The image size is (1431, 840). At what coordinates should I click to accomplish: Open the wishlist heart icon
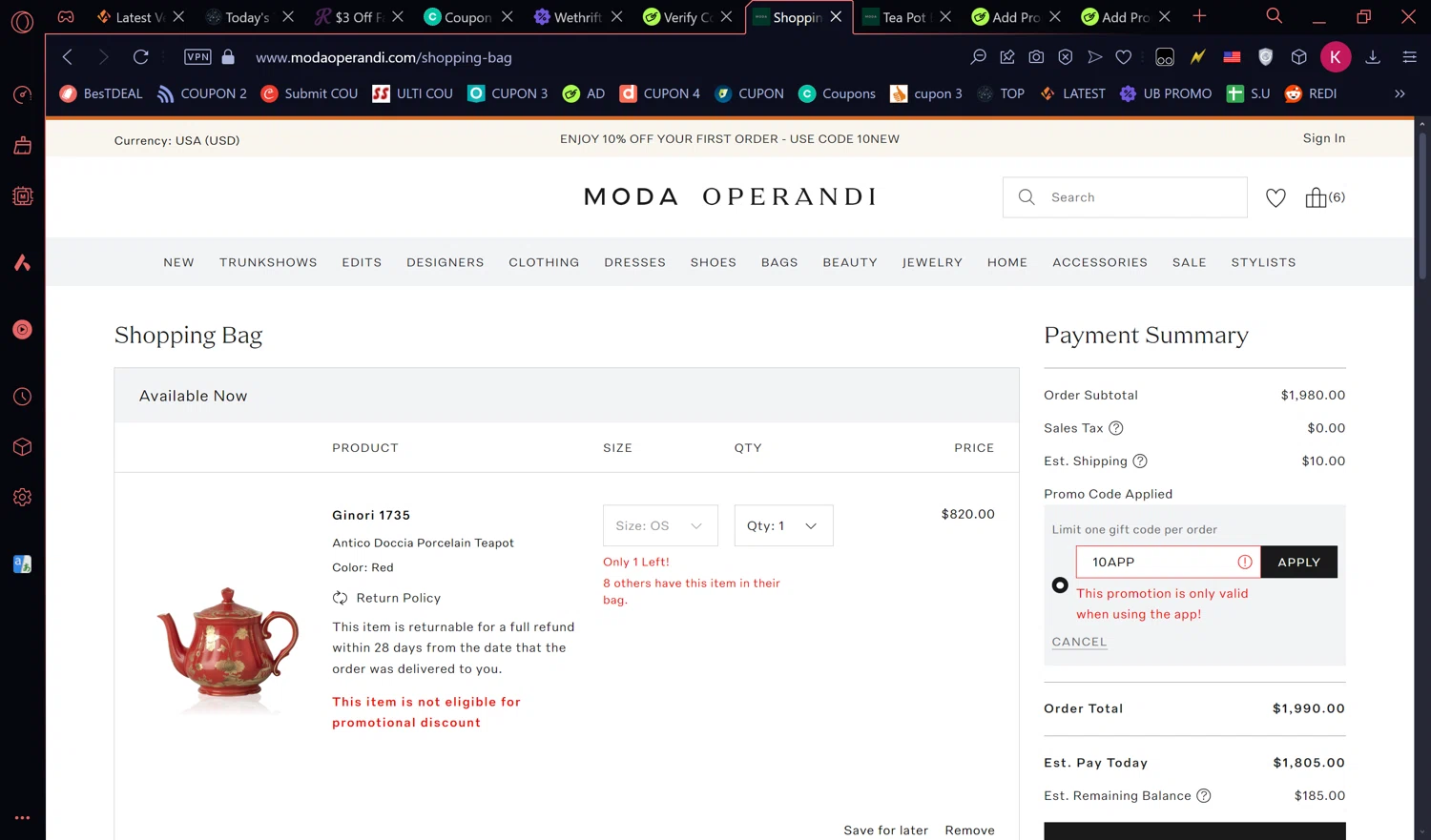point(1275,197)
